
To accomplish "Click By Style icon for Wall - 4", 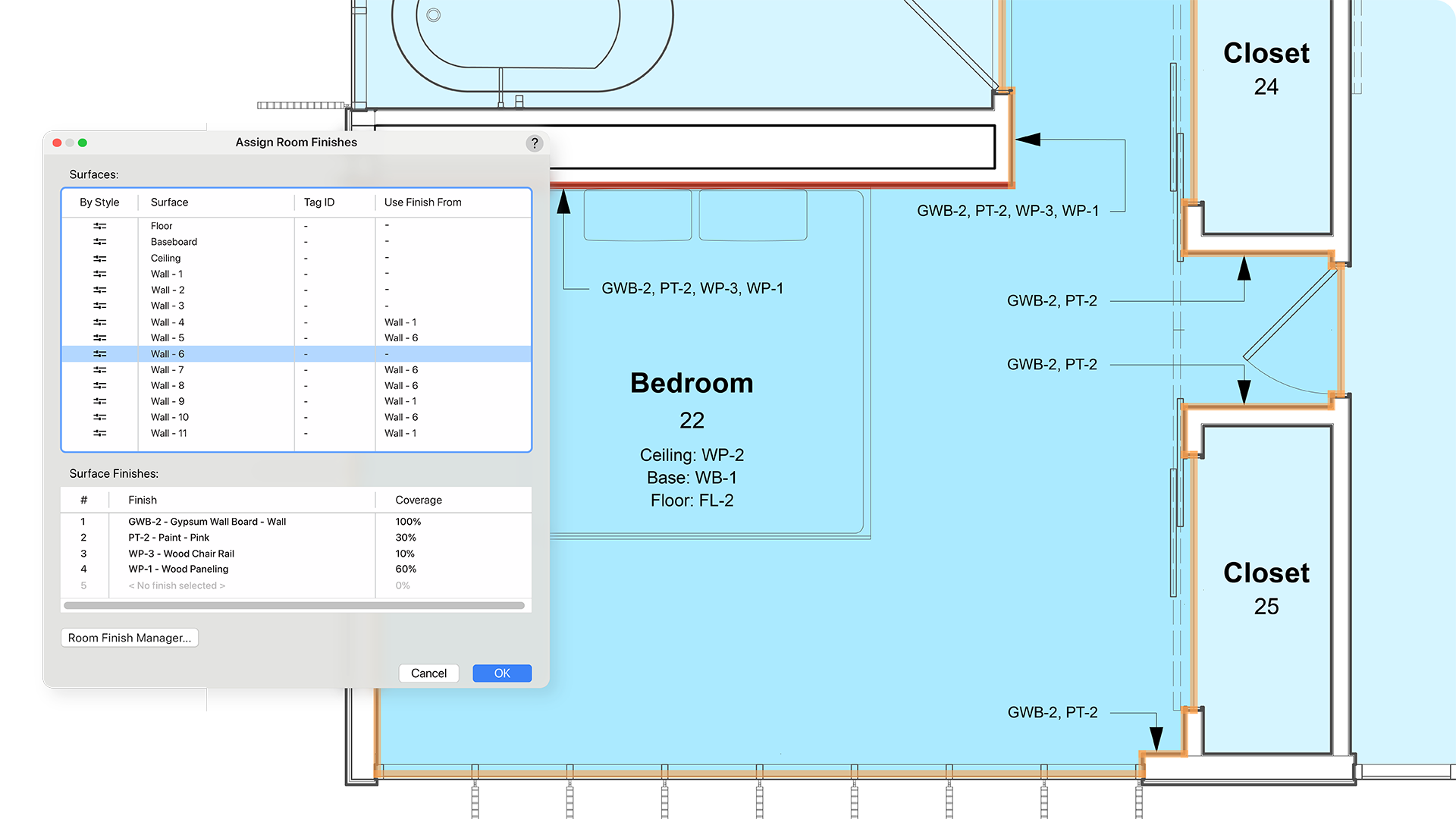I will [x=100, y=322].
